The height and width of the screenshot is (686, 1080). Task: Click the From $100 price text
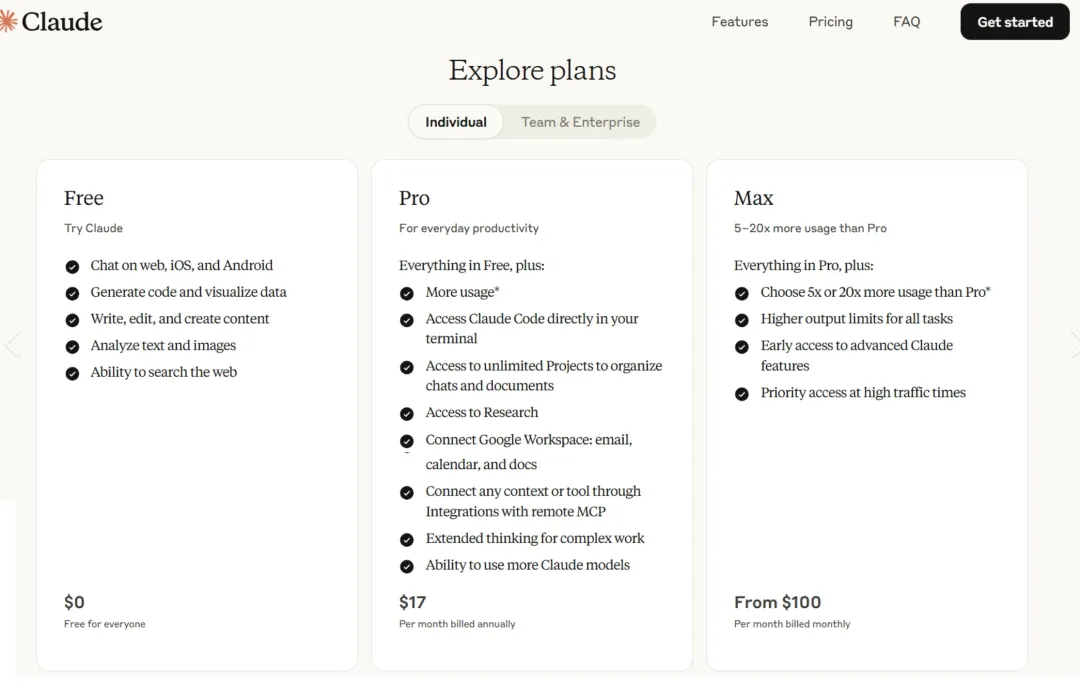tap(778, 602)
